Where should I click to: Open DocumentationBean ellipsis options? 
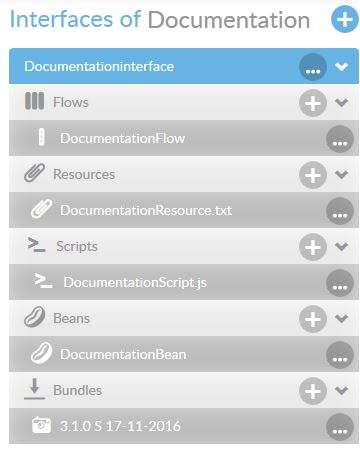(x=340, y=355)
